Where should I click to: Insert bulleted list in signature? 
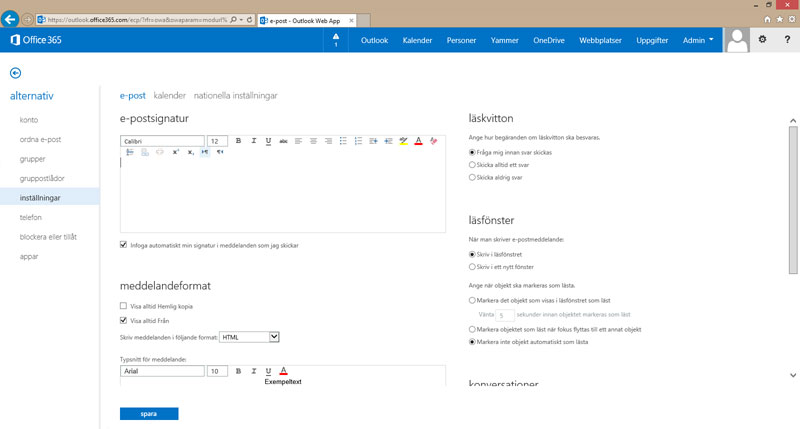[x=343, y=141]
